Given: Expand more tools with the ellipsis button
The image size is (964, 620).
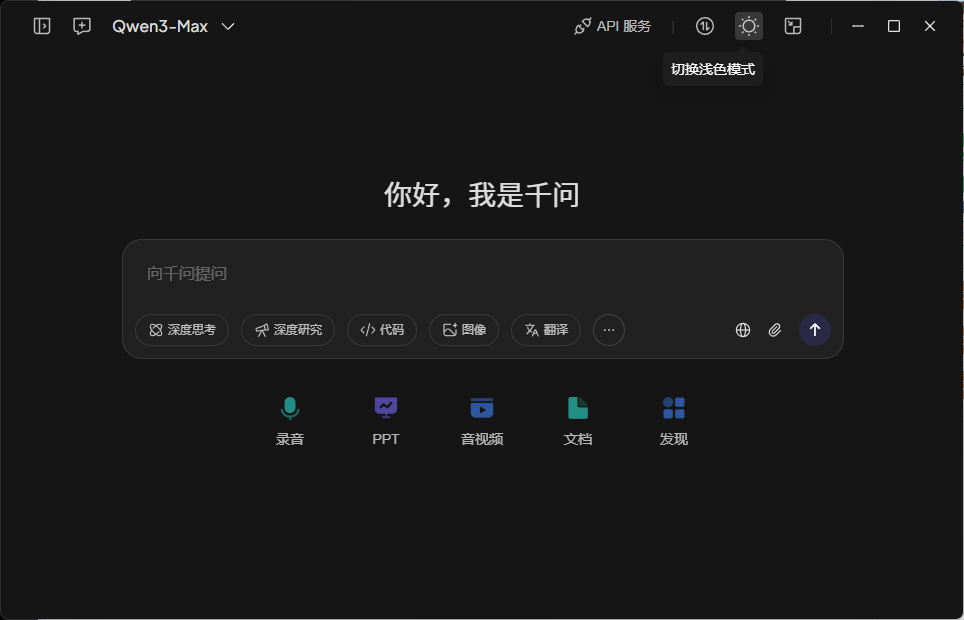Looking at the screenshot, I should click(x=609, y=330).
